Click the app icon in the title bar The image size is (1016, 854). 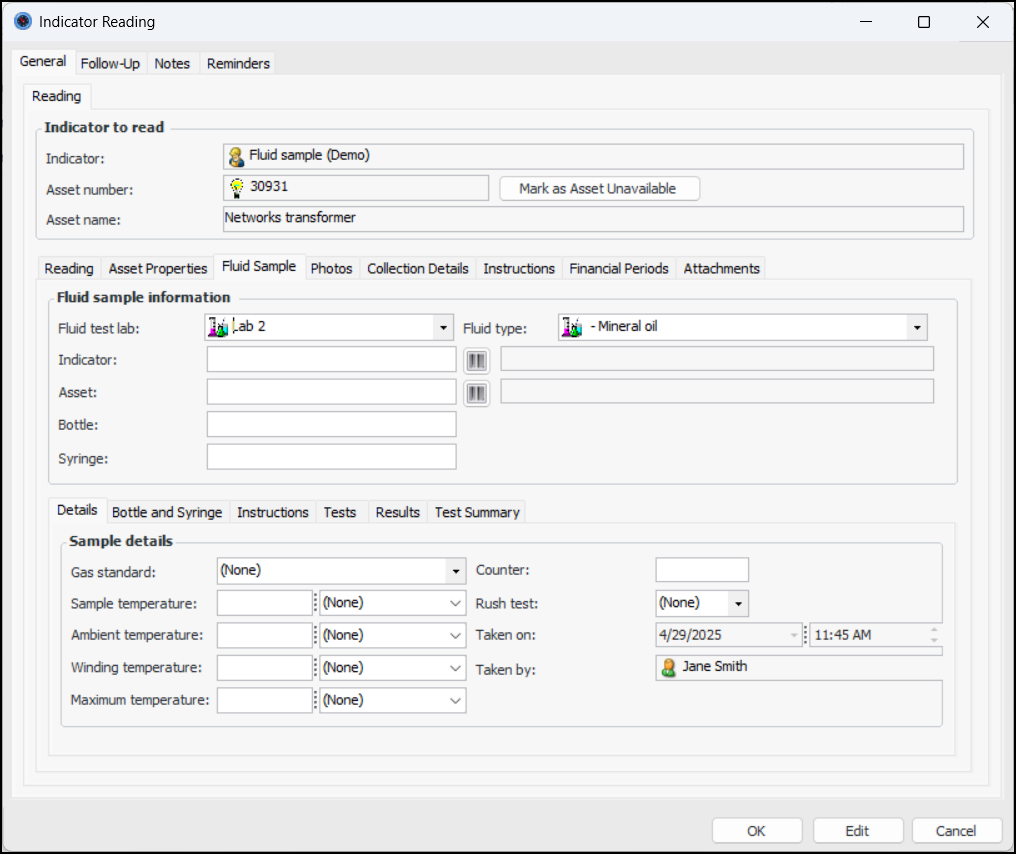pos(23,21)
